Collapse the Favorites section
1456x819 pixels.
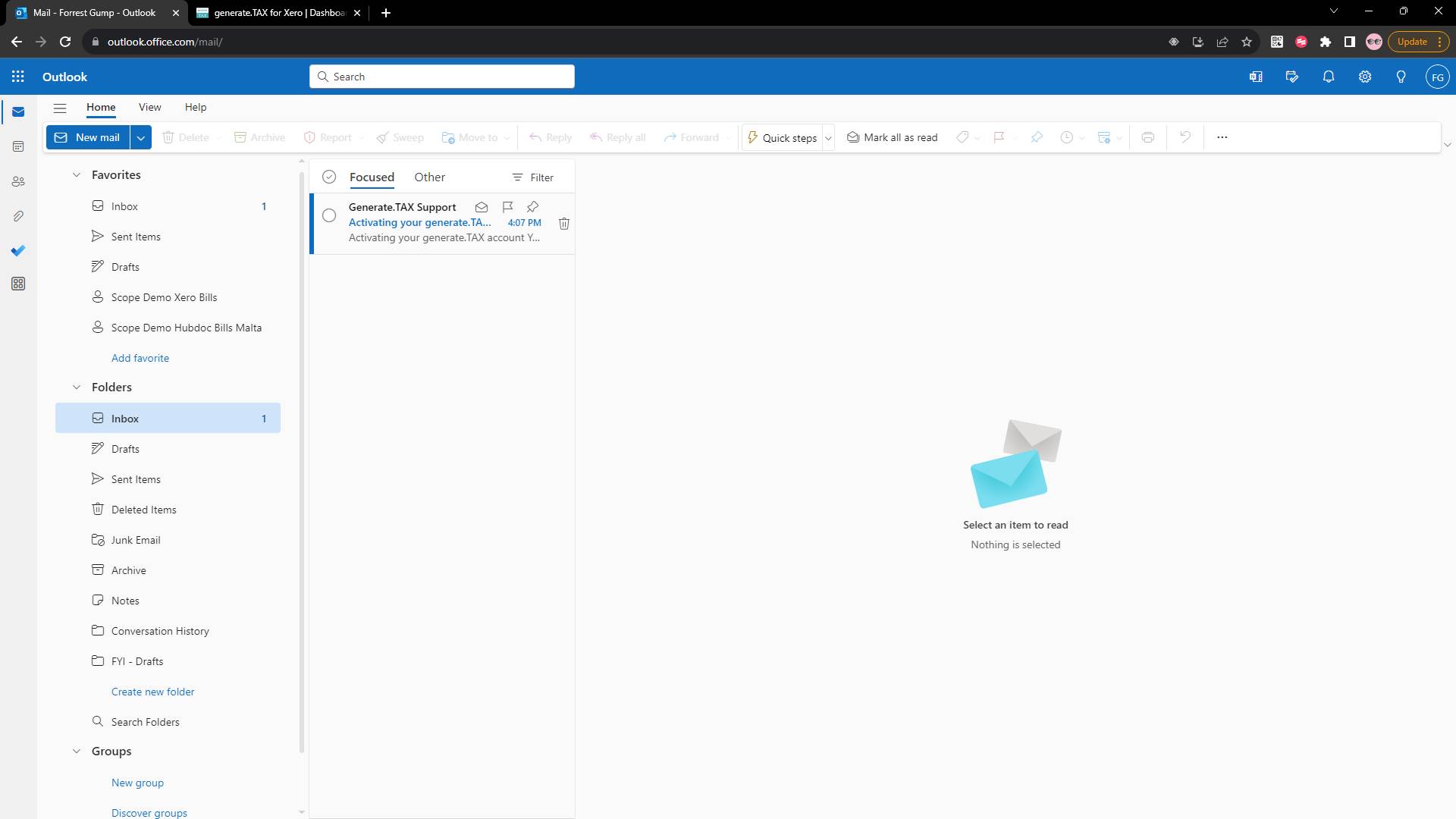tap(76, 175)
